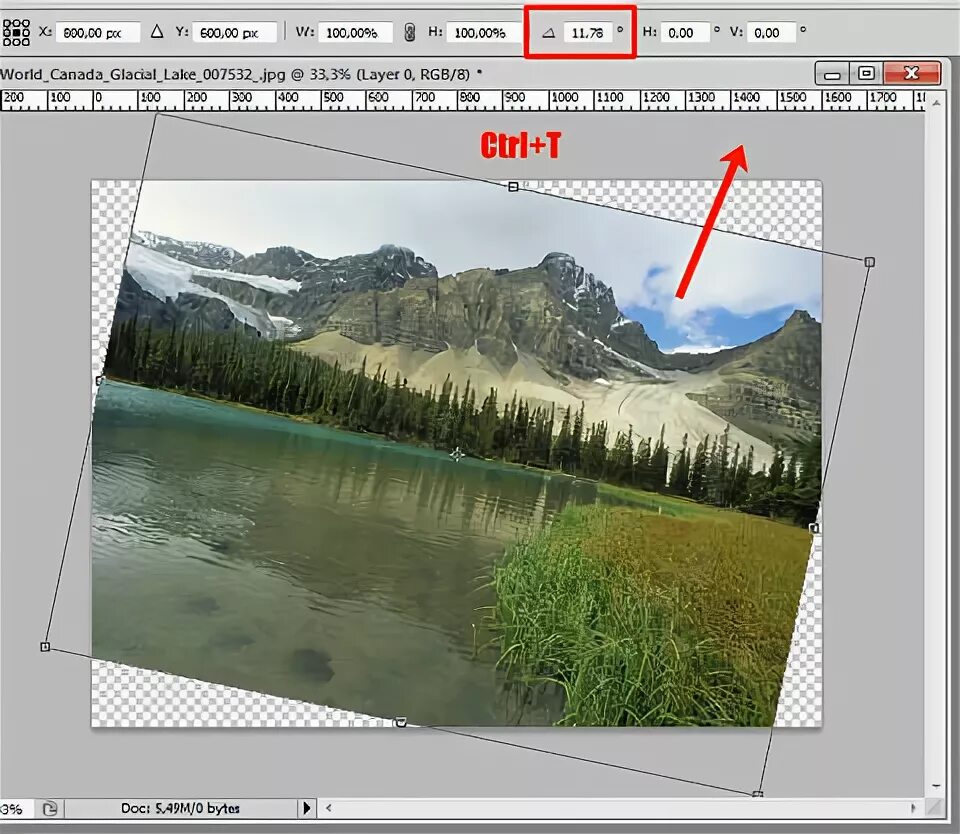960x834 pixels.
Task: Click the vertical scrollbar up arrow
Action: (936, 103)
